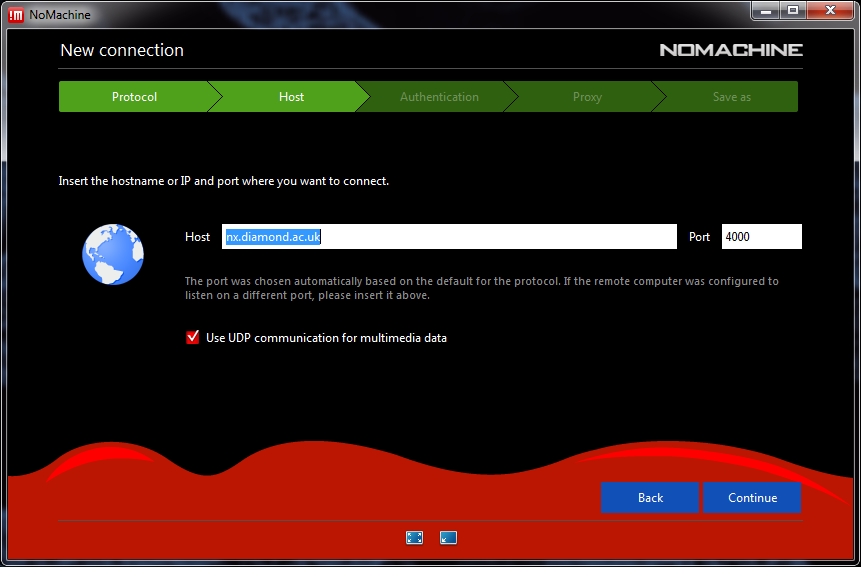Click the fullscreen icon with four arrows
861x567 pixels.
click(414, 538)
